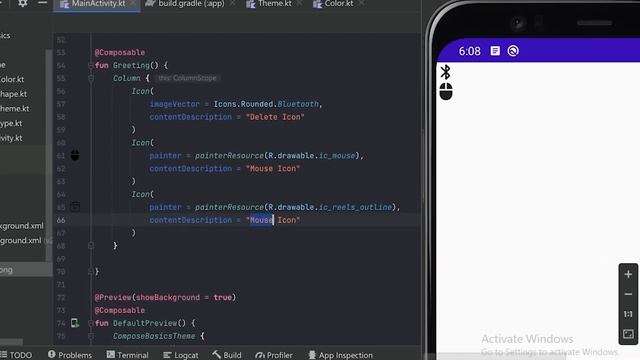Click the project panel vertical scrollbar
Image resolution: width=640 pixels, height=360 pixels.
49,155
